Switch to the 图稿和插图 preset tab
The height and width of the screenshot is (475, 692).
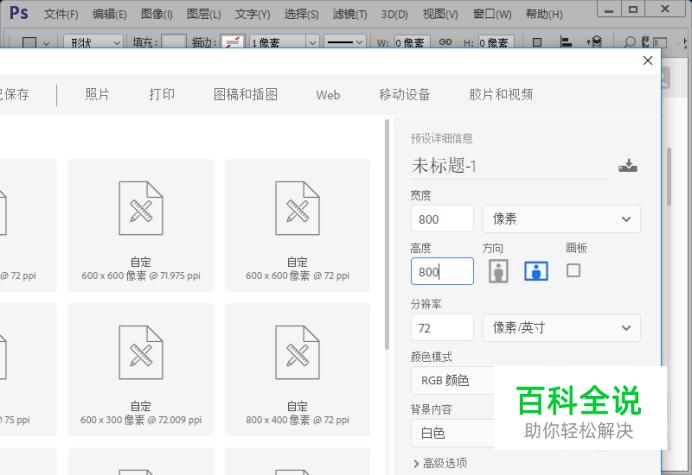click(x=246, y=94)
